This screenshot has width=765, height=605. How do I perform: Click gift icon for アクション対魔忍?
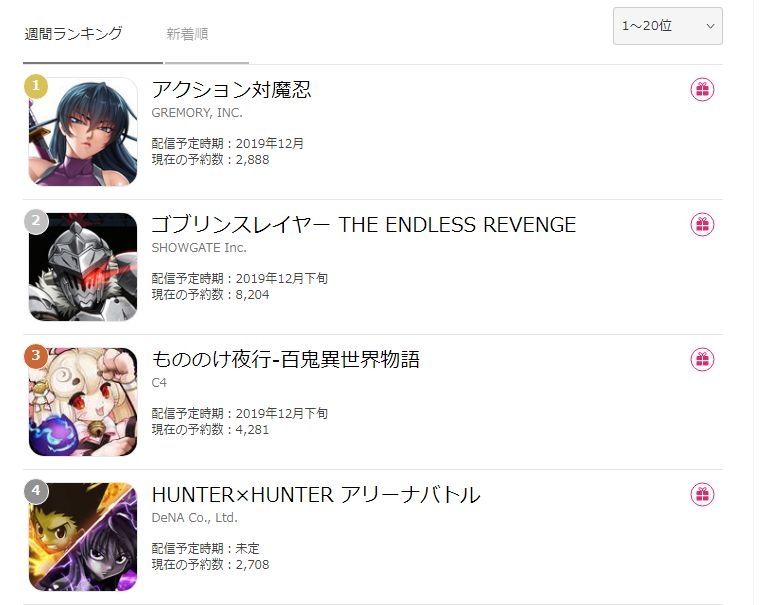click(702, 90)
